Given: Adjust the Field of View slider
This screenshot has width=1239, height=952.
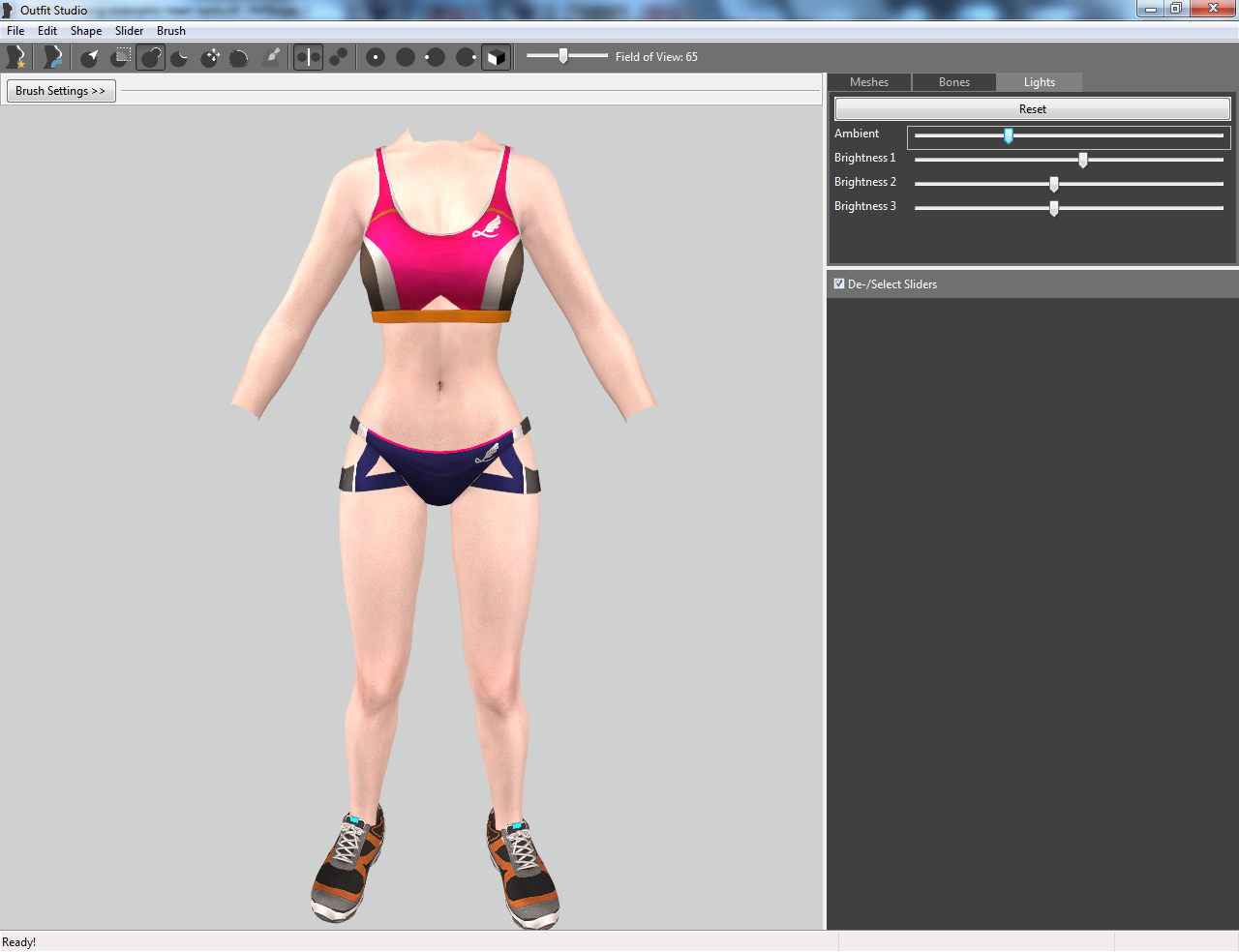Looking at the screenshot, I should point(566,56).
